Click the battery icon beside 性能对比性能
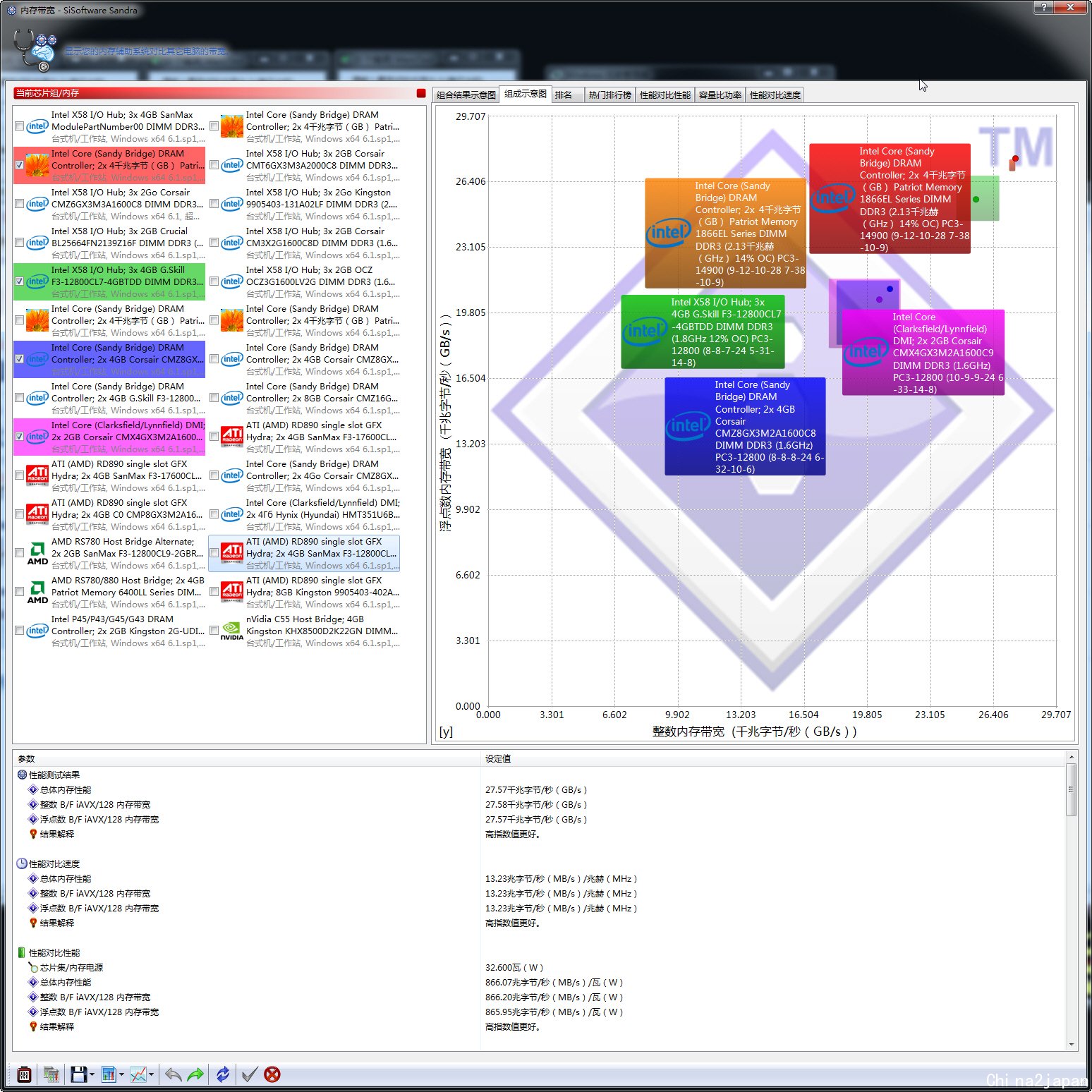Screen dimensions: 1092x1092 point(22,952)
